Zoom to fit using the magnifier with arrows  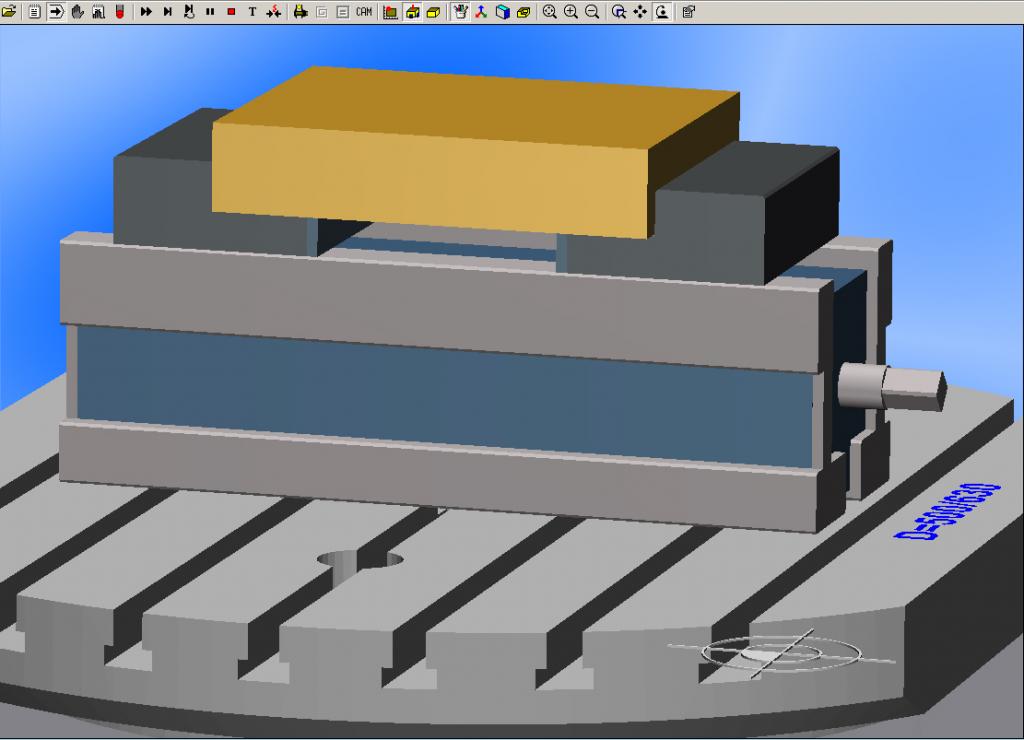click(550, 12)
